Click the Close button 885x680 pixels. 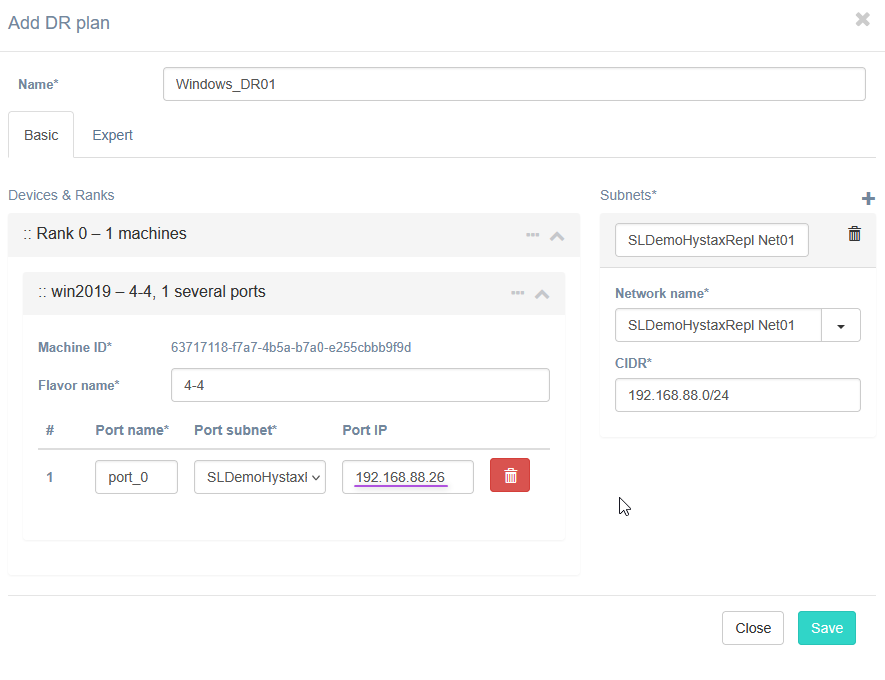tap(752, 628)
